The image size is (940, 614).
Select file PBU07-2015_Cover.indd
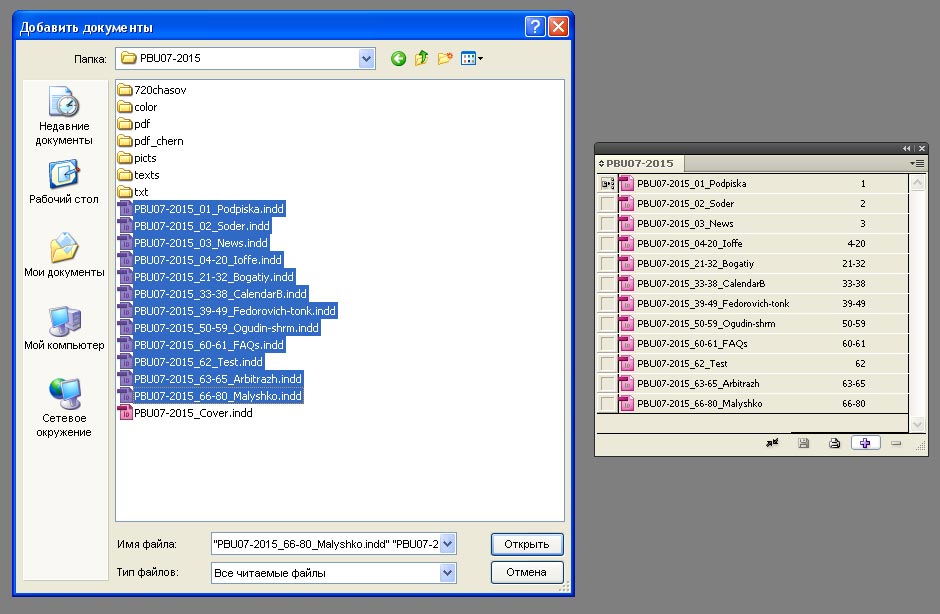186,413
